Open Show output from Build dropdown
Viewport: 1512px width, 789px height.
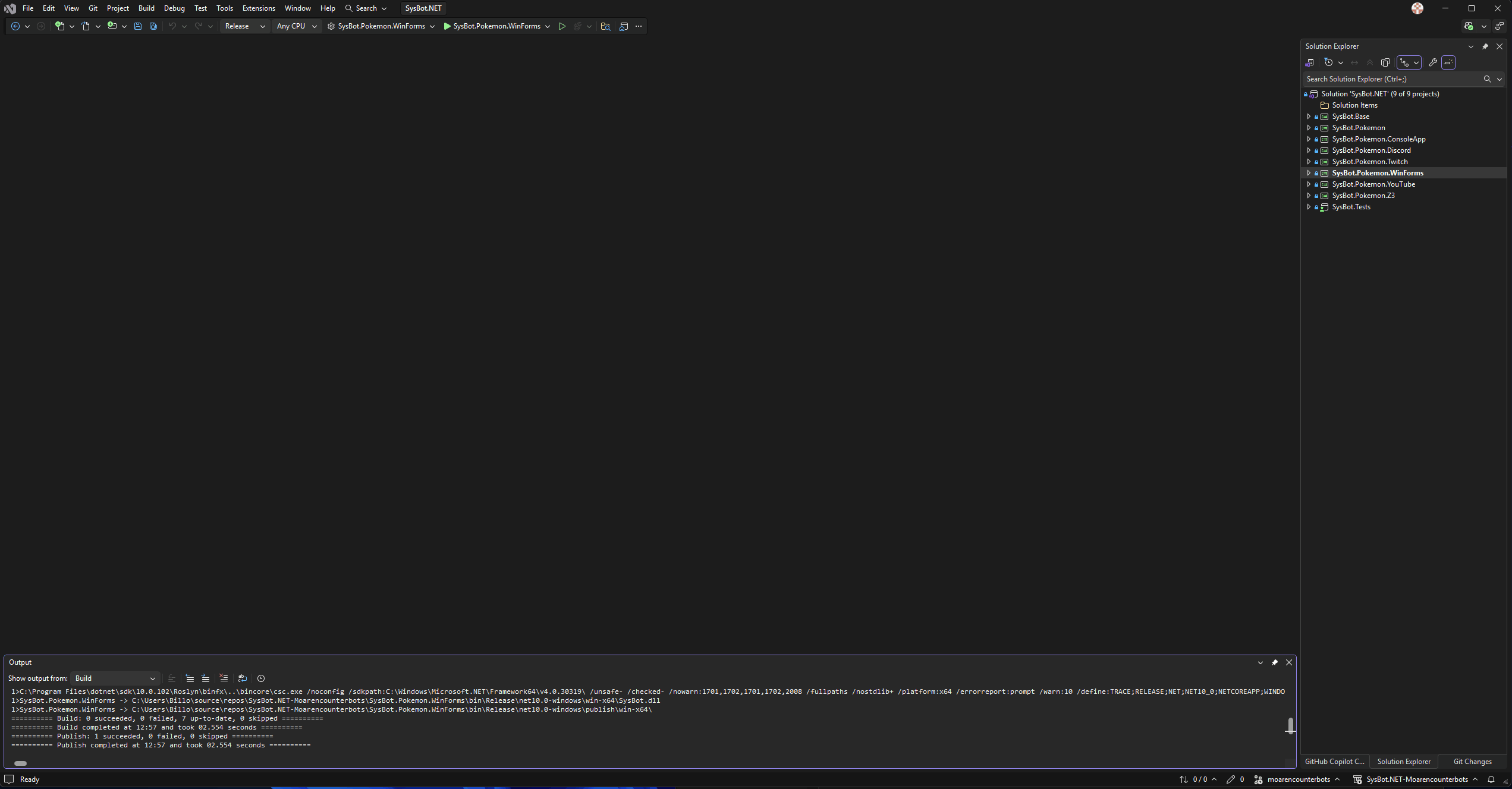[115, 678]
